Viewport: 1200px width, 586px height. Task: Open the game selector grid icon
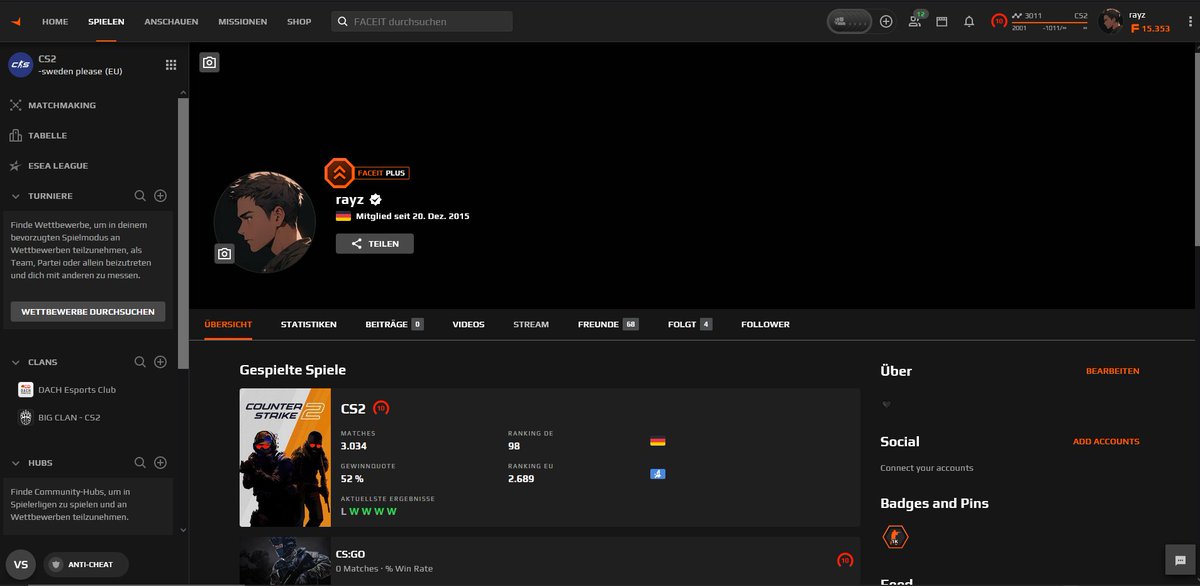coord(171,65)
